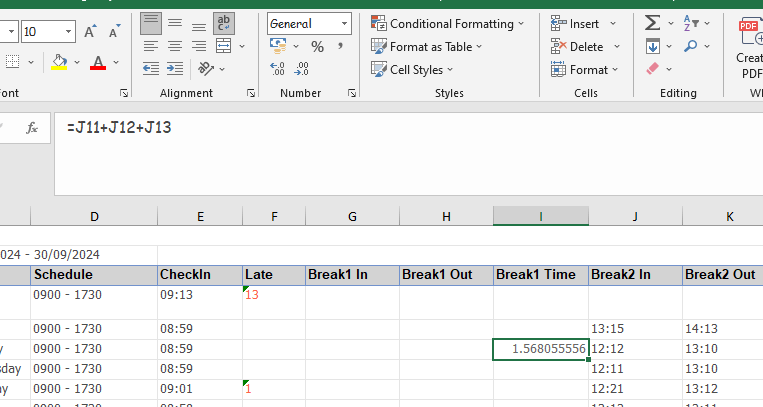
Task: Click Break2 In cell 12:11
Action: [635, 369]
